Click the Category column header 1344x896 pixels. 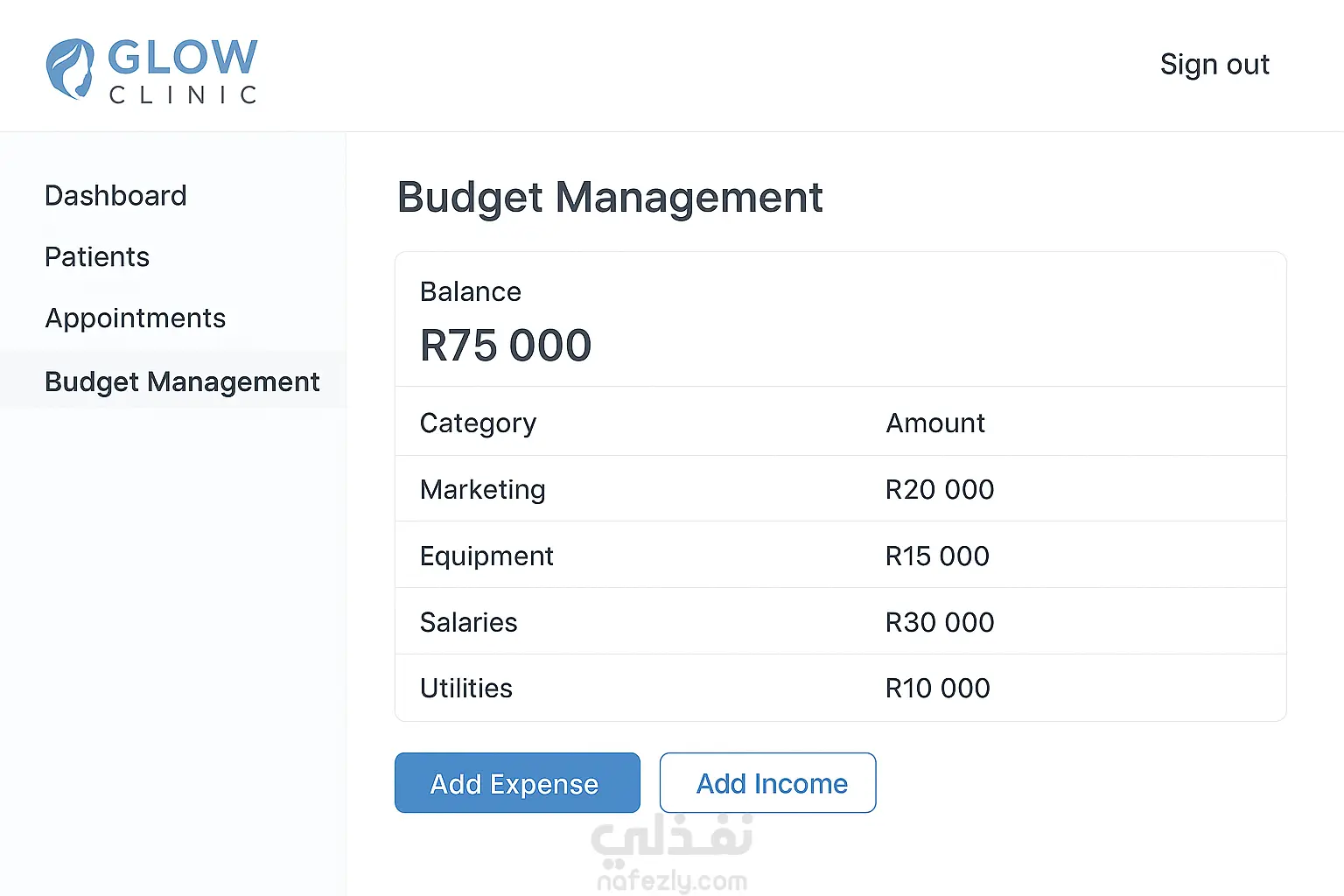click(478, 423)
